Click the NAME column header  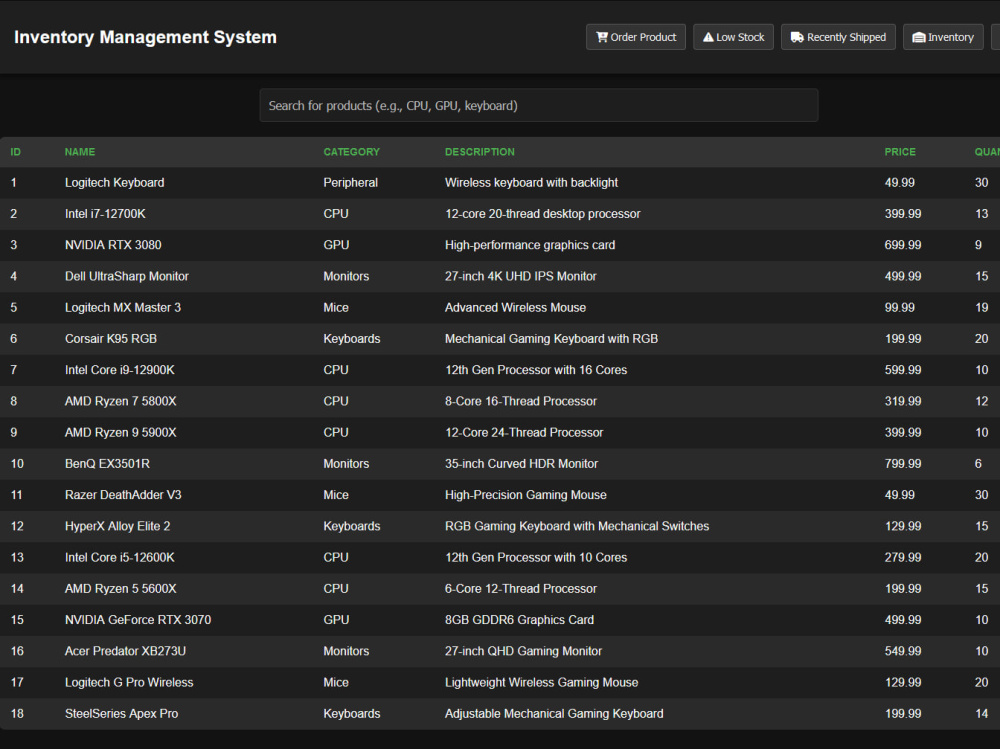click(80, 152)
